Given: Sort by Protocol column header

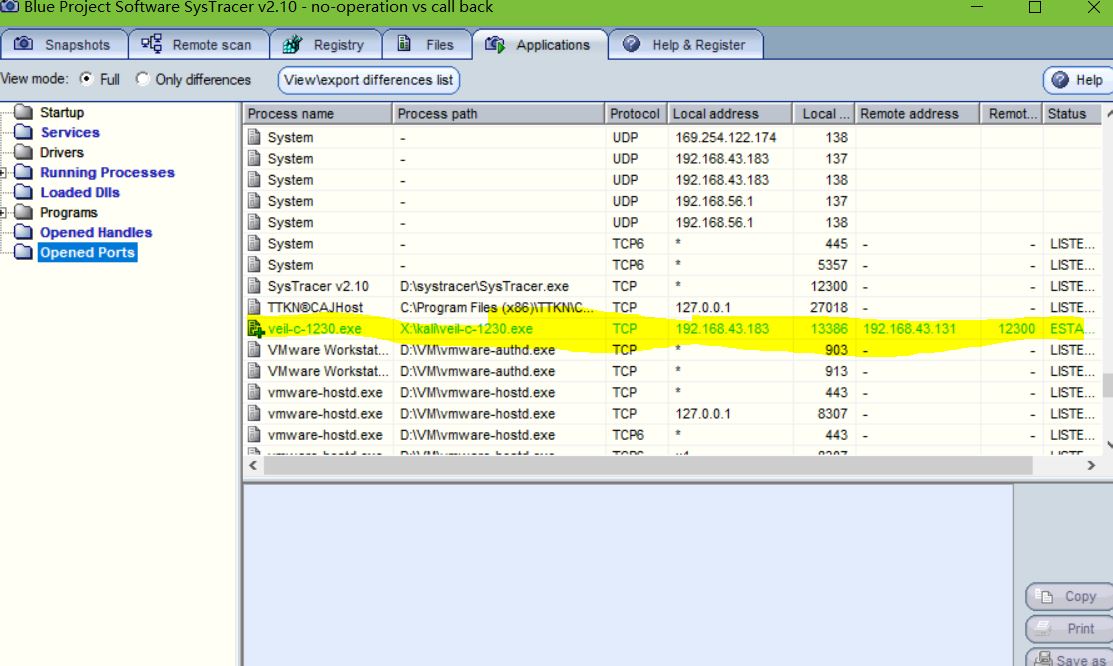Looking at the screenshot, I should [635, 114].
